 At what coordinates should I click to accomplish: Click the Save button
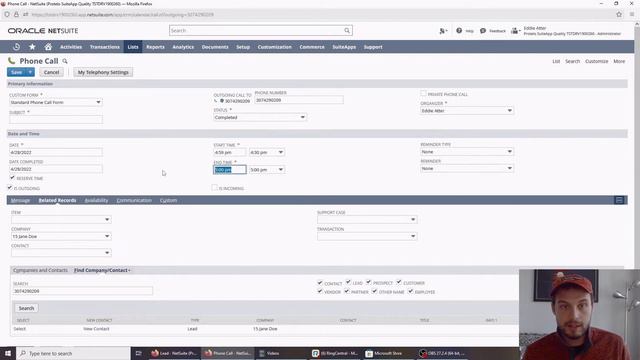click(x=17, y=72)
